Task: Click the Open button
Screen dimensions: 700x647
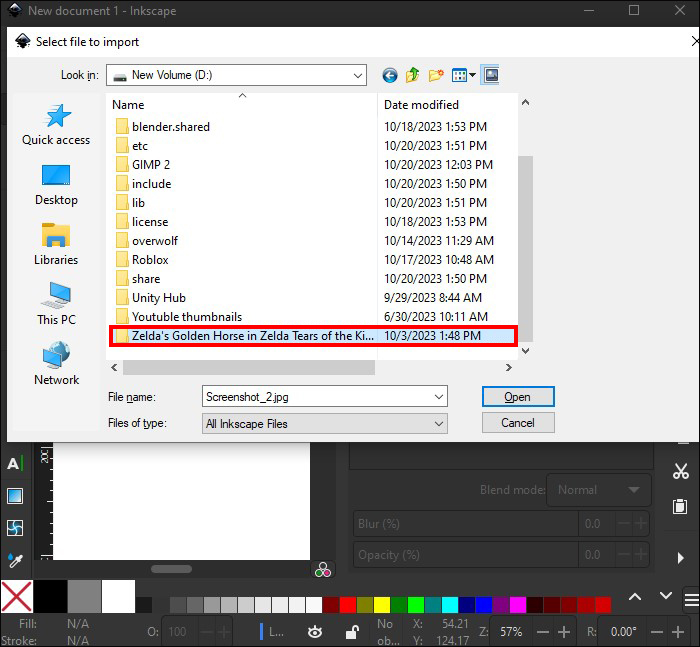Action: tap(518, 397)
